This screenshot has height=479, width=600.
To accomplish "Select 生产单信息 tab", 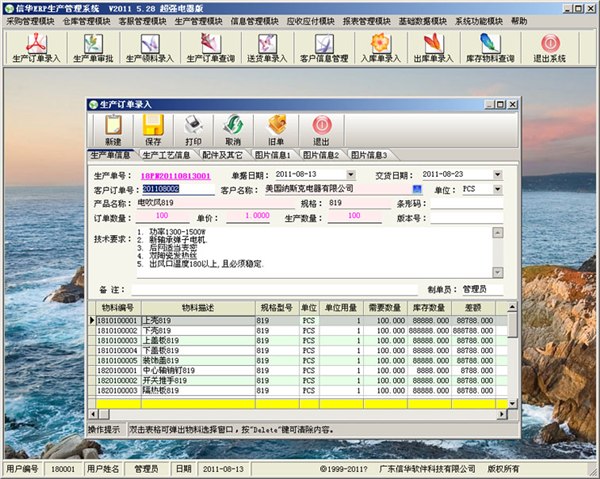I will (111, 155).
